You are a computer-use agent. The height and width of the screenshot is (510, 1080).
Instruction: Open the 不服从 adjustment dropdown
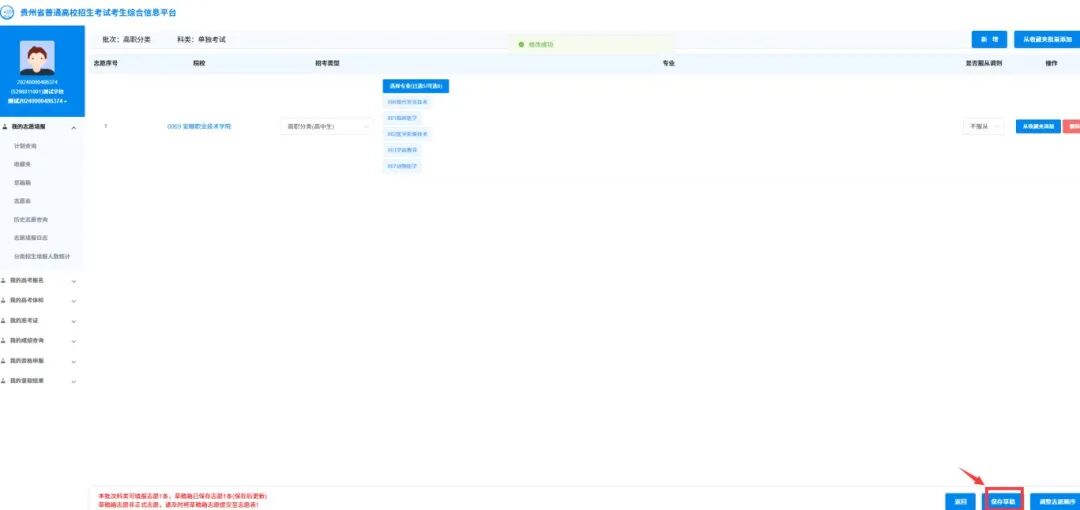[x=982, y=127]
